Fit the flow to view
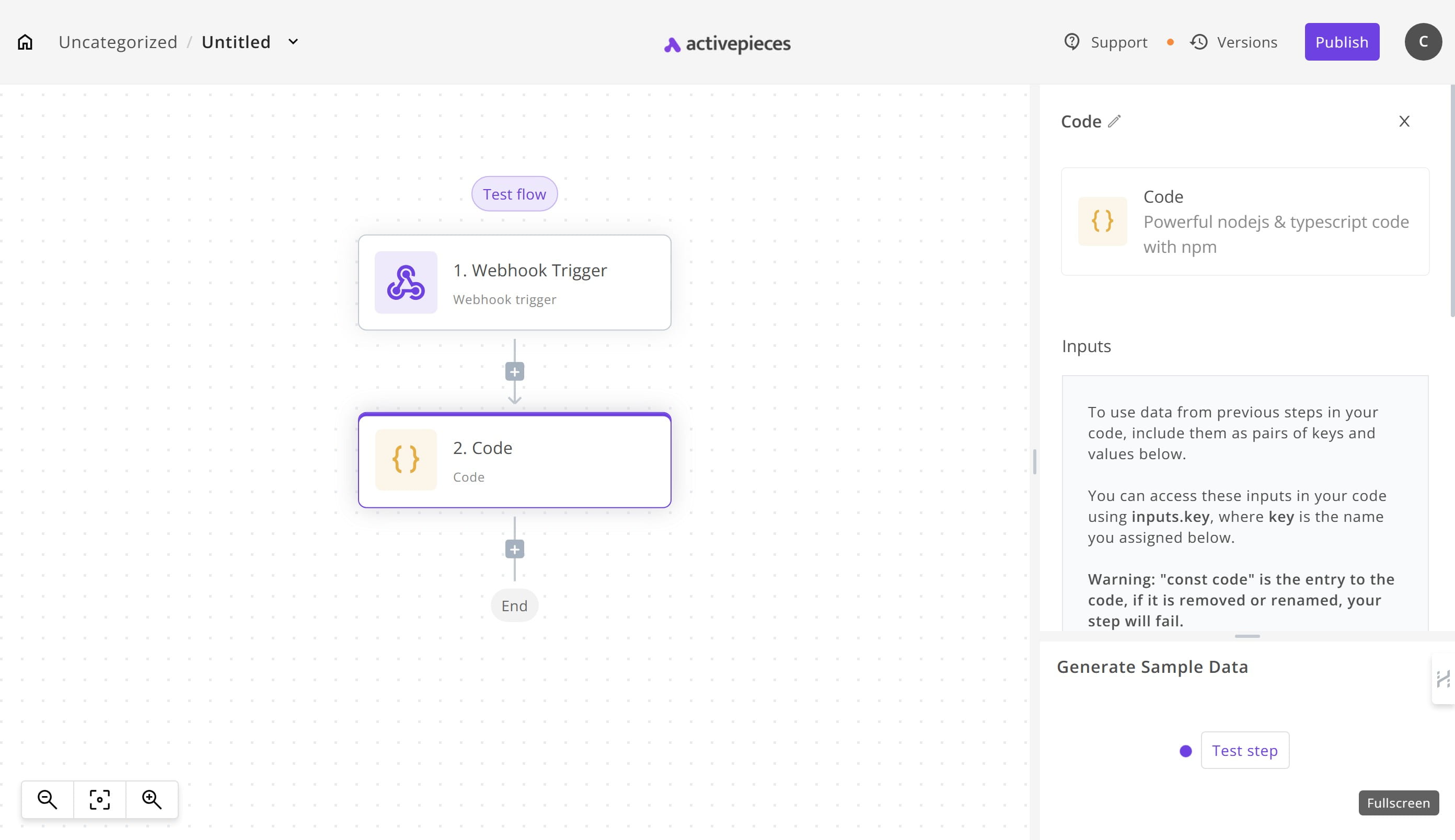 pos(99,800)
